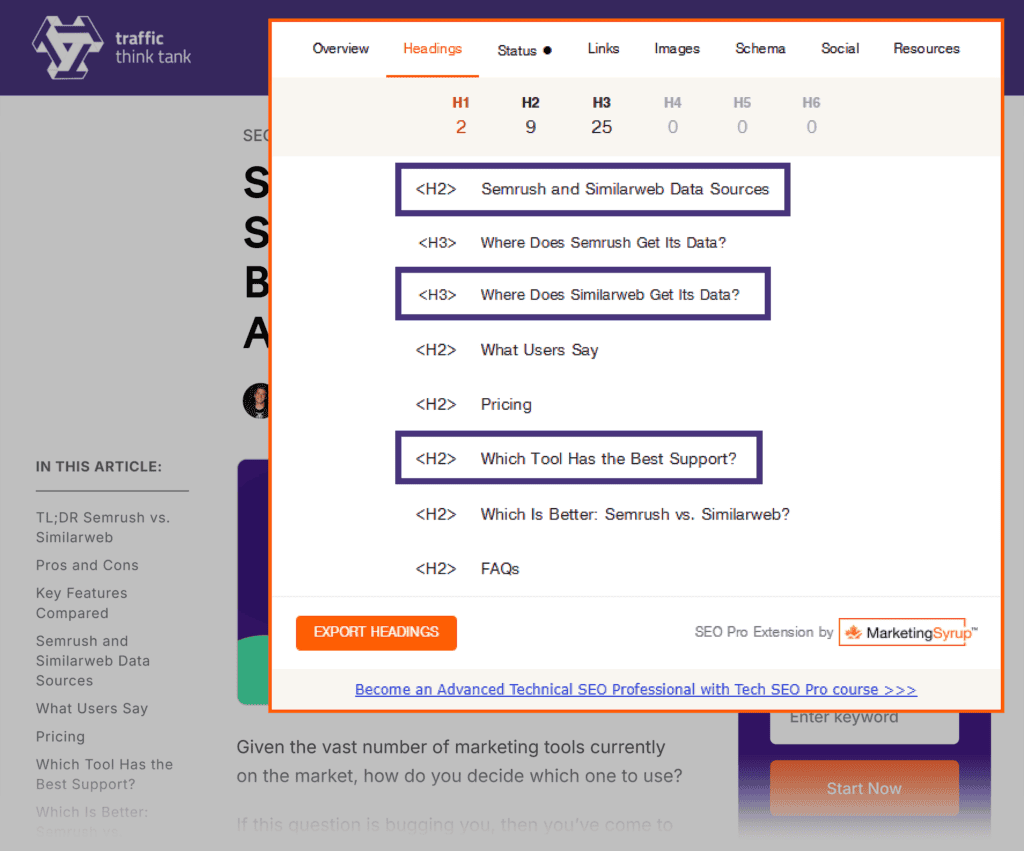Click the H1 heading count filter
Screen dimensions: 1024x851
click(461, 115)
